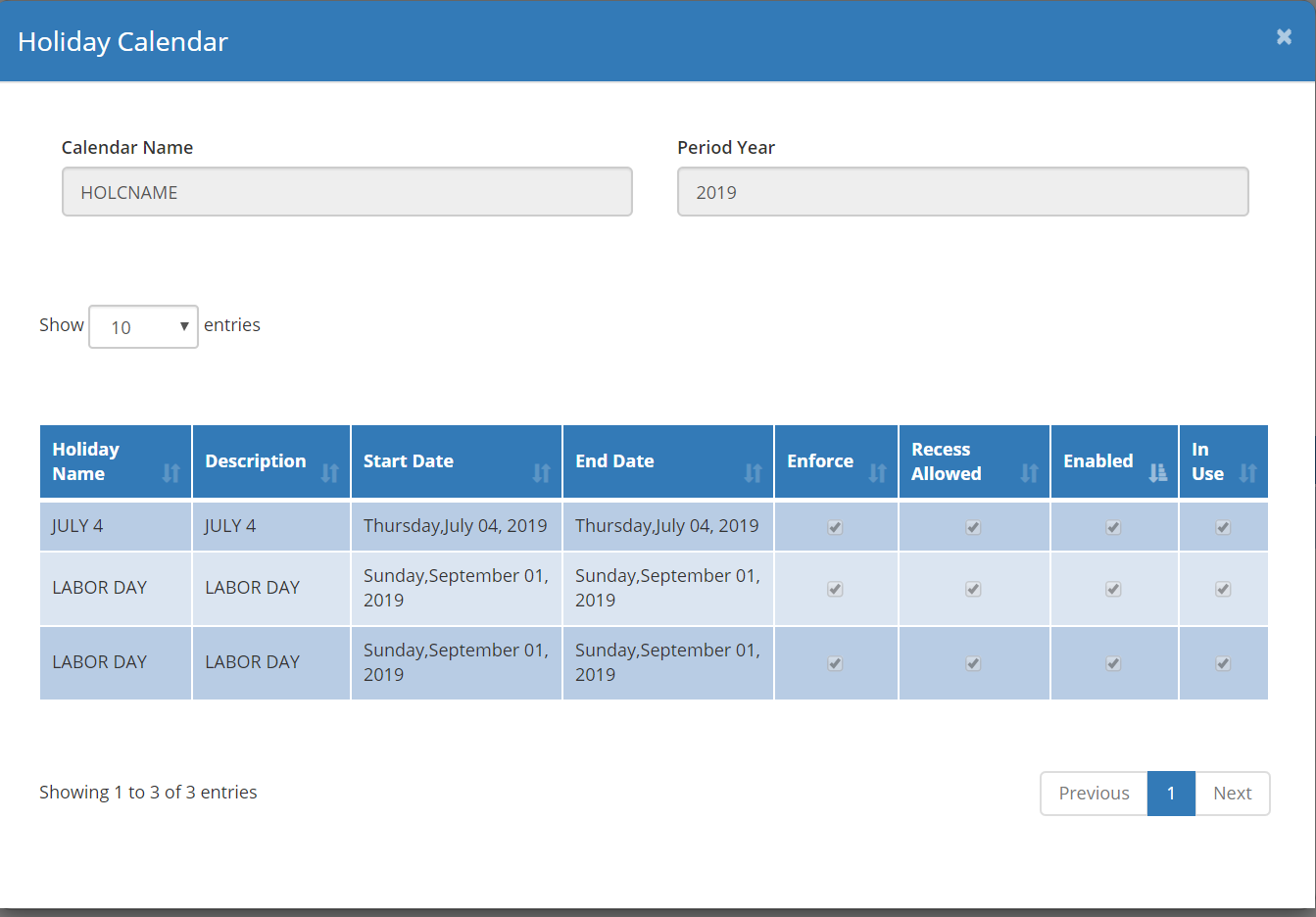Select page 1 in the pagination bar
1316x917 pixels.
coord(1171,793)
